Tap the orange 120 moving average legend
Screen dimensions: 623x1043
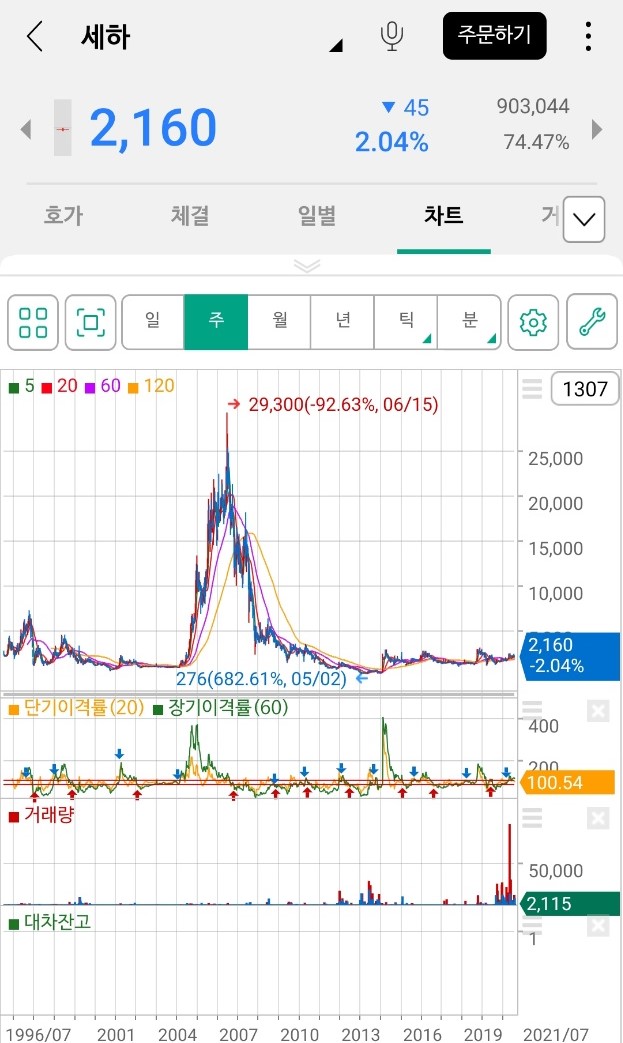click(x=151, y=386)
